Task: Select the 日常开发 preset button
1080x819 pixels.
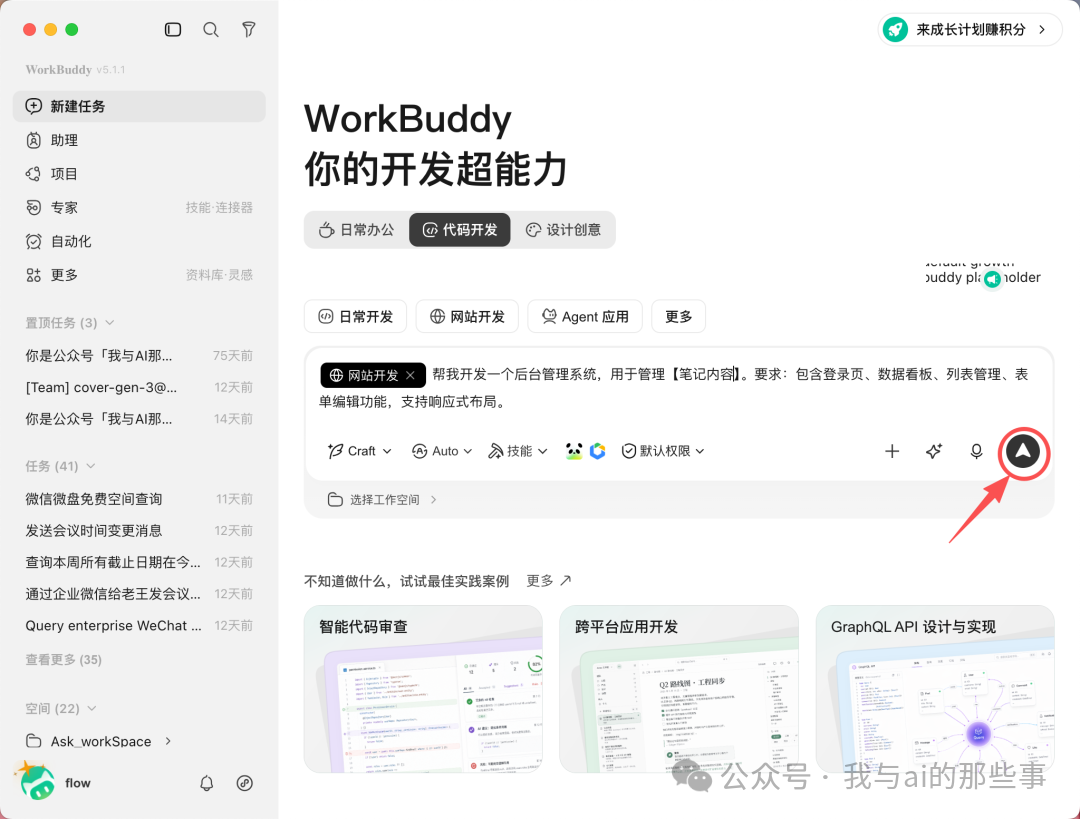Action: click(355, 317)
